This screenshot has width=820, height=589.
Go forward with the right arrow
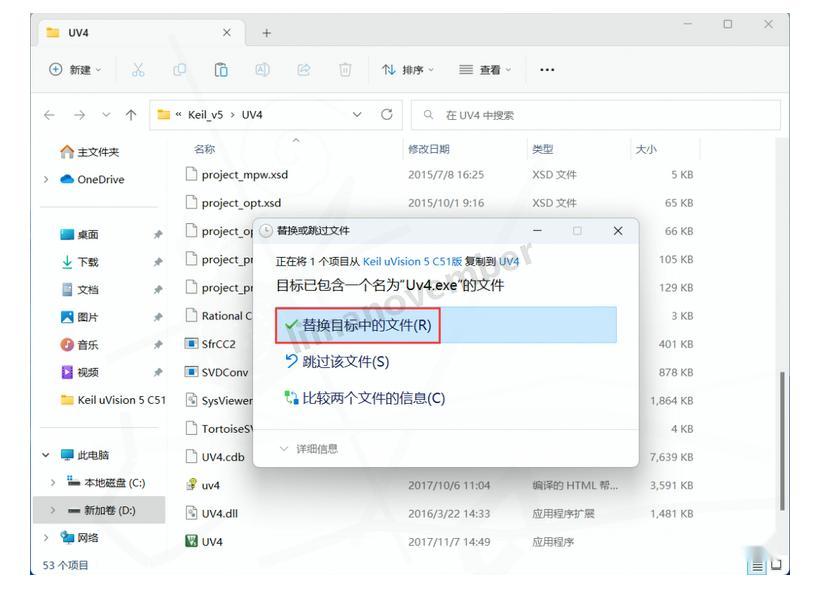(x=79, y=115)
